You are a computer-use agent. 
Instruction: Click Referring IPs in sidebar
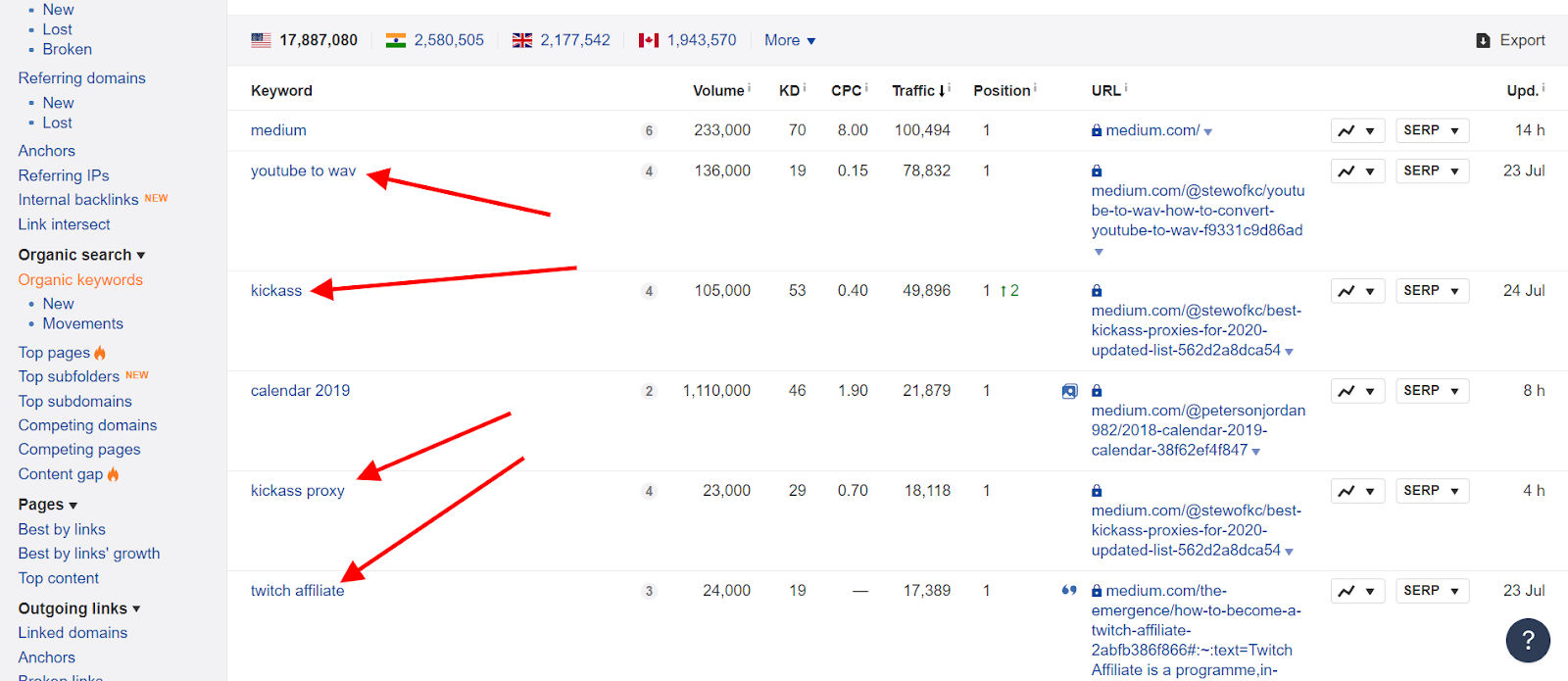64,175
